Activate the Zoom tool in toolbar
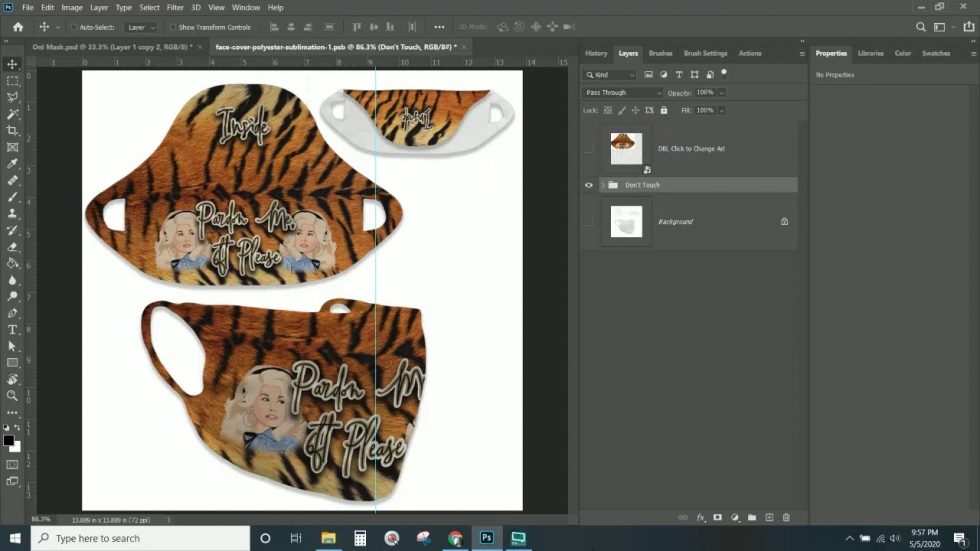 click(x=13, y=396)
